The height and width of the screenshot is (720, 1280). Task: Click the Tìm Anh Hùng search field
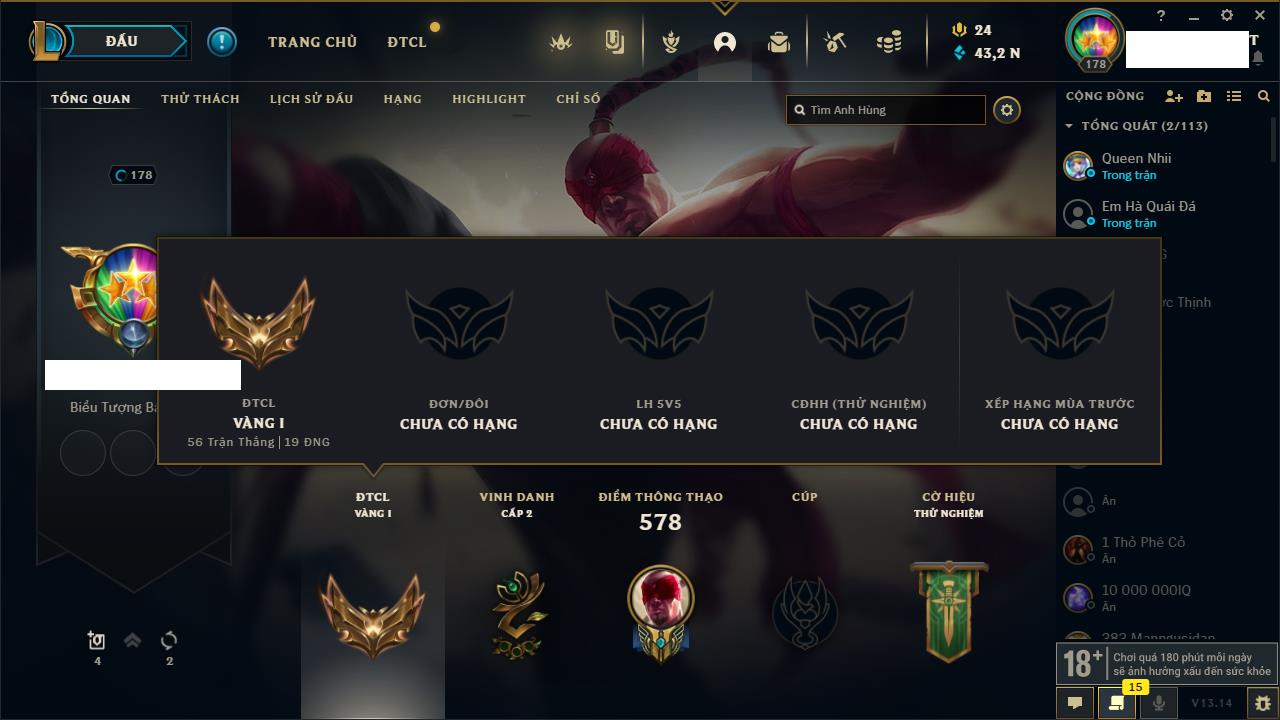click(886, 110)
